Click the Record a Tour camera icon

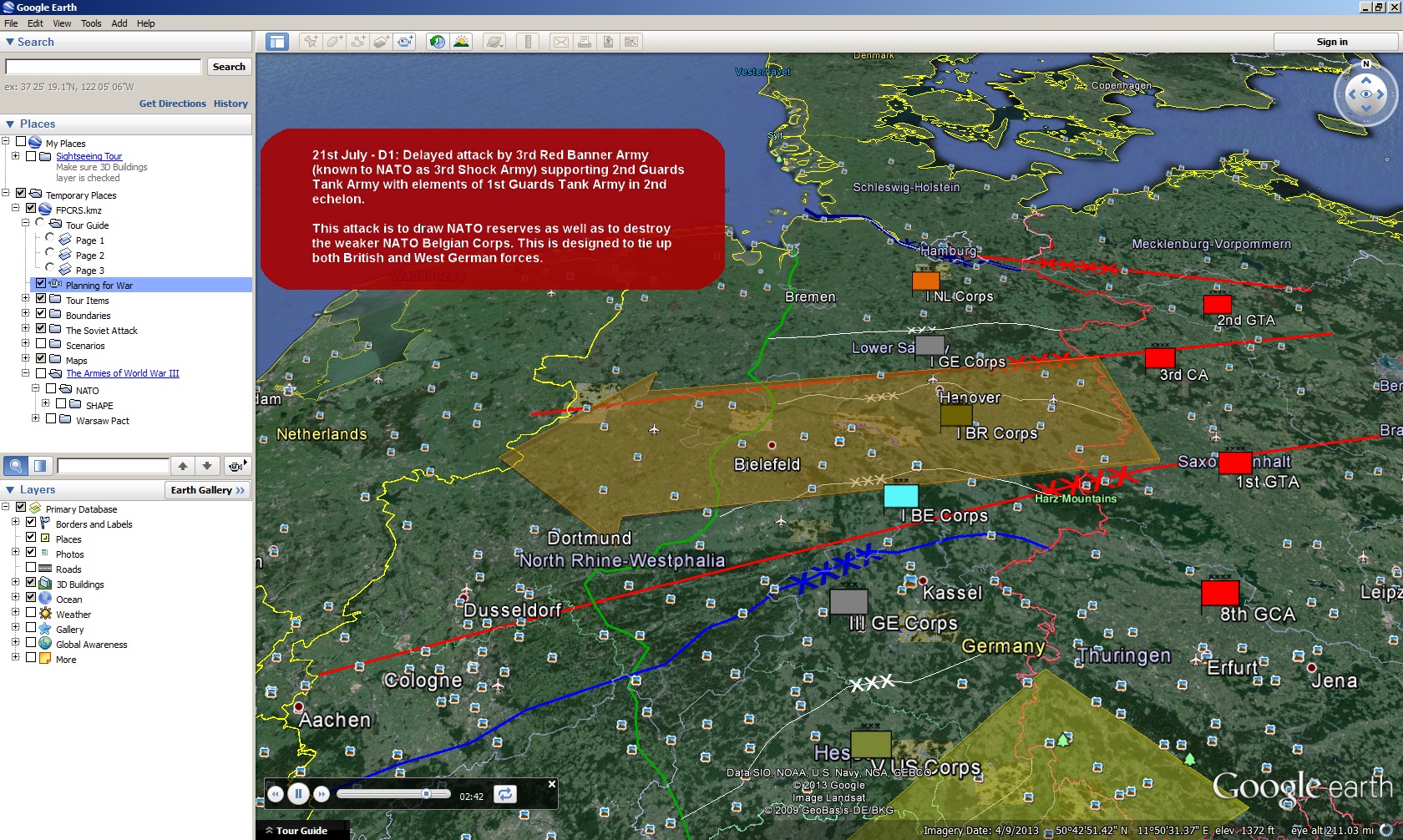[405, 42]
